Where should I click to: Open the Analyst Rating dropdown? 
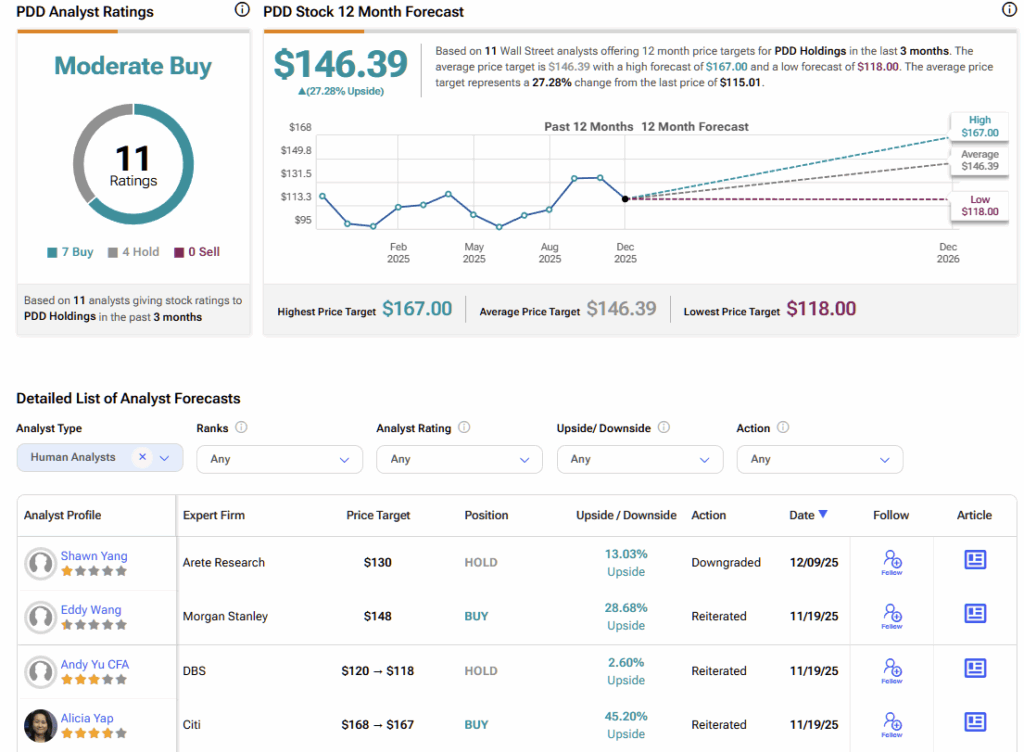(x=459, y=459)
